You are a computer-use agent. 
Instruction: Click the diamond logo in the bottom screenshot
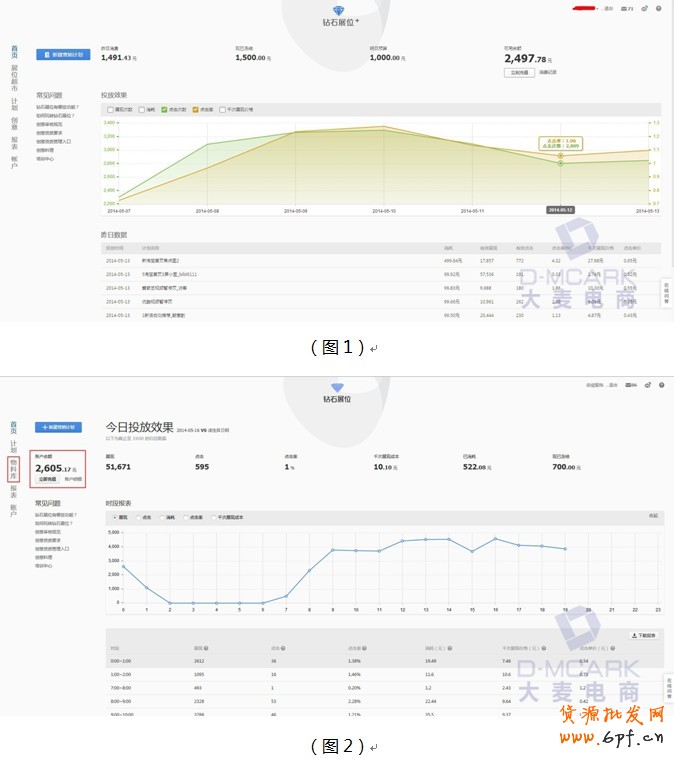coord(337,387)
